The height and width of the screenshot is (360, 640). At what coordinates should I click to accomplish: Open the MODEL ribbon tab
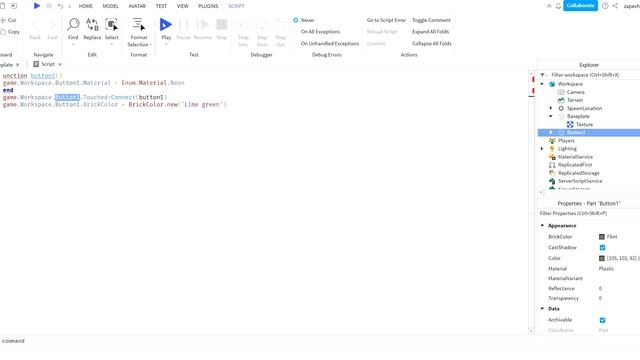(110, 6)
